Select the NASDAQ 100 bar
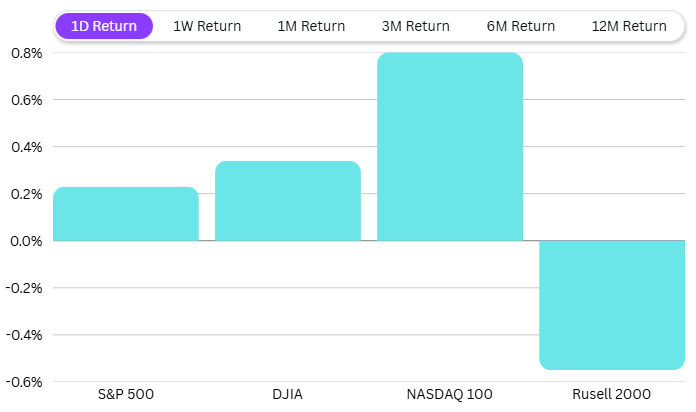 coord(450,147)
